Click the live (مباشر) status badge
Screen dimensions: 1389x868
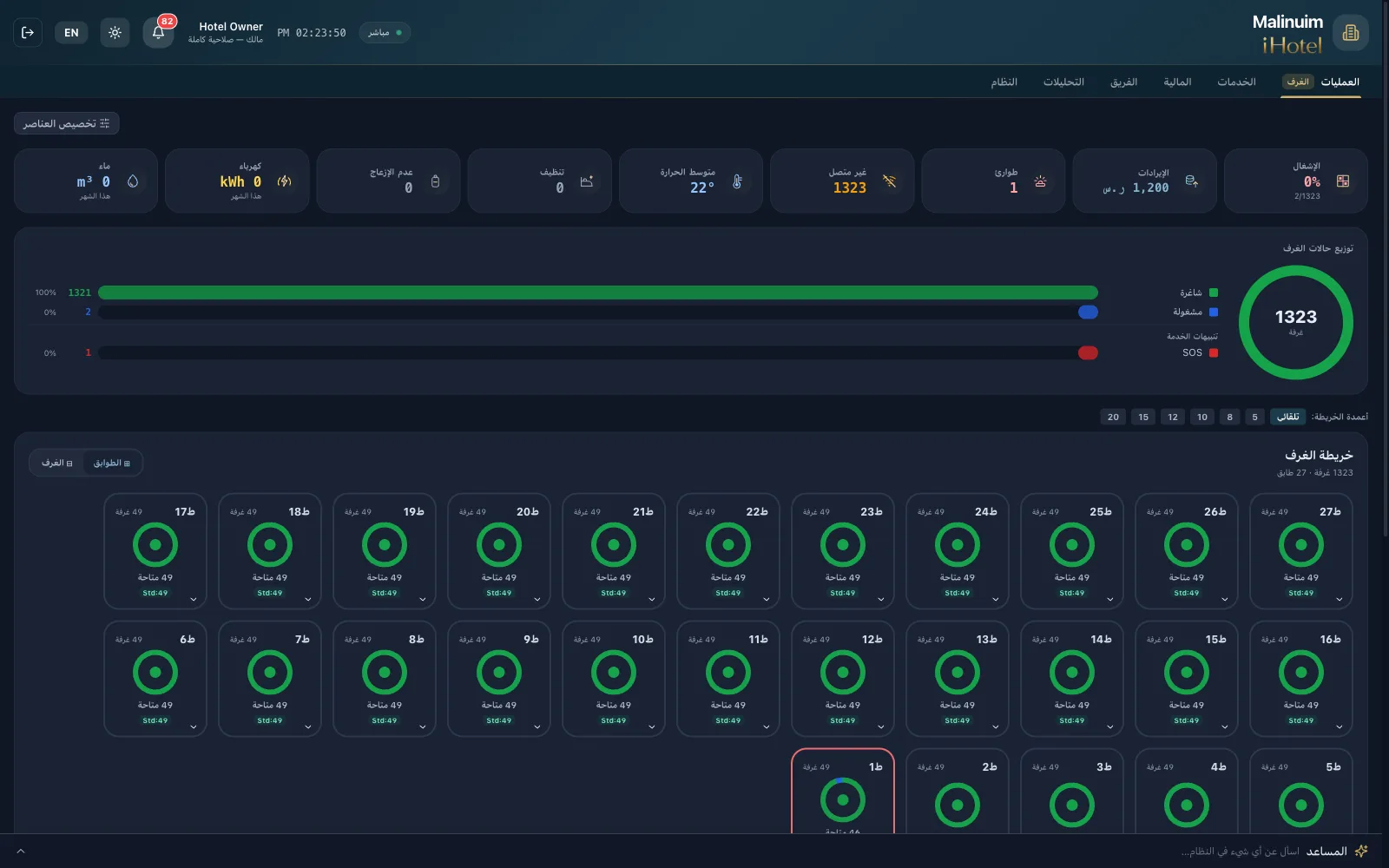(x=385, y=33)
